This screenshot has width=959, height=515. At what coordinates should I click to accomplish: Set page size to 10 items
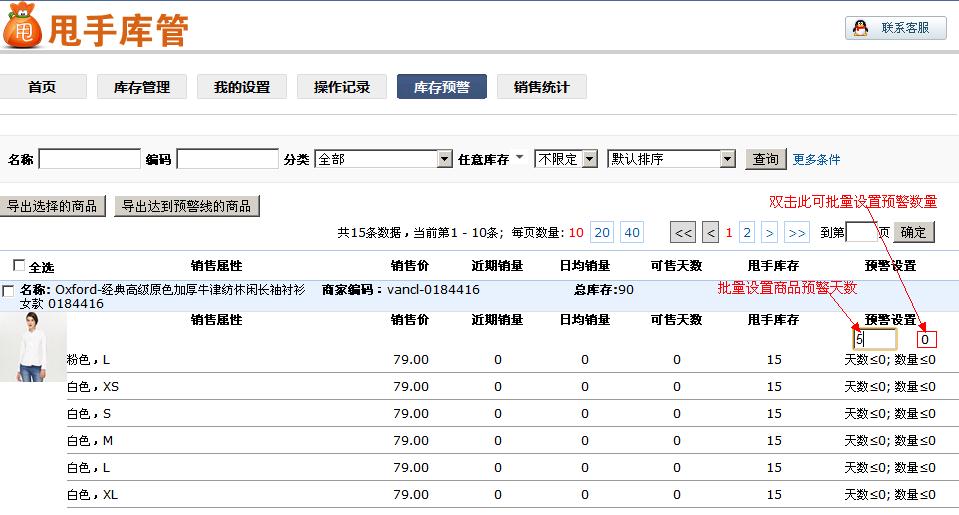[576, 232]
